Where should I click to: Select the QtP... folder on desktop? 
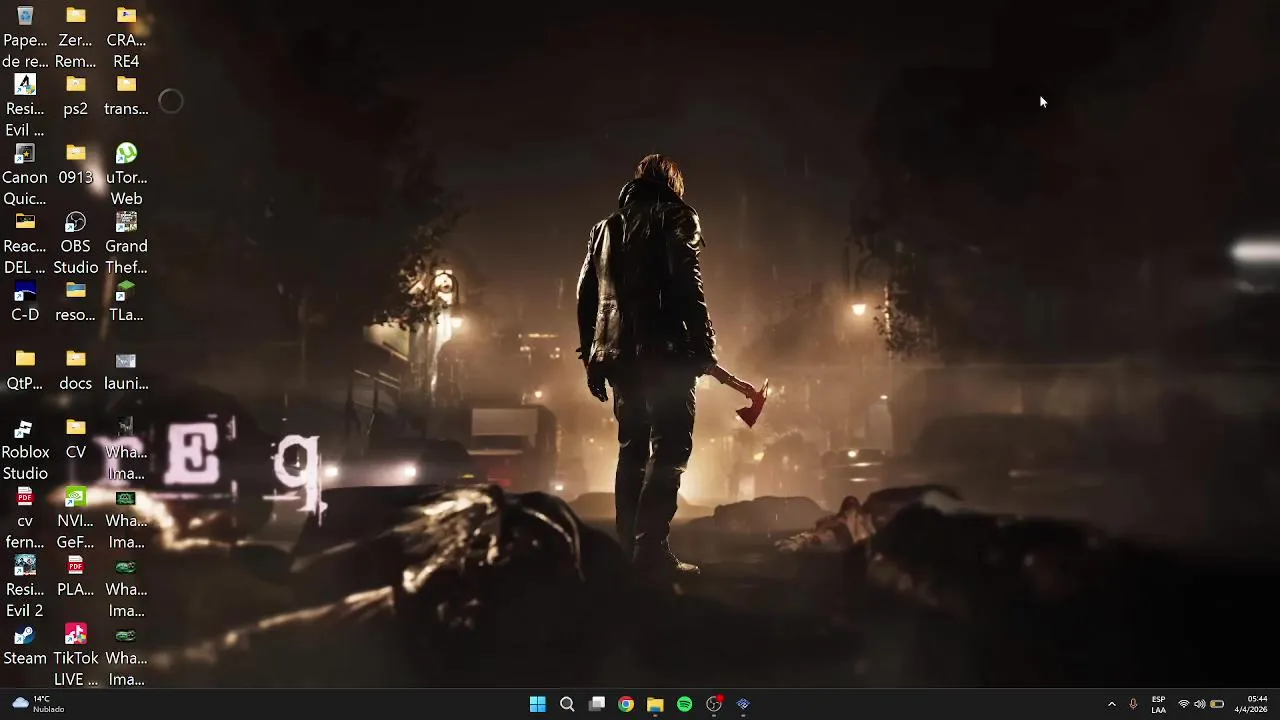pos(25,372)
